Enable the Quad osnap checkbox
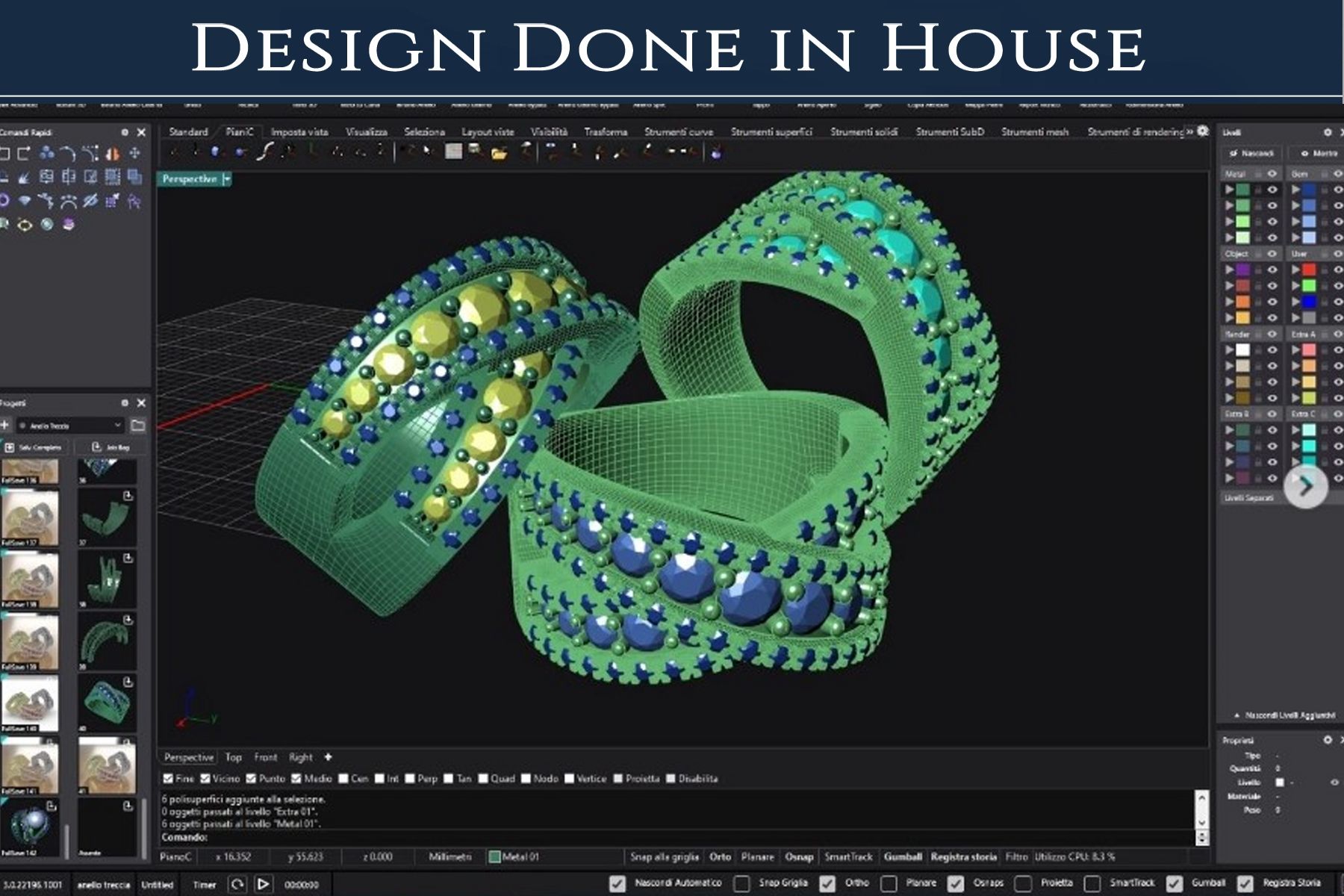The height and width of the screenshot is (896, 1344). (483, 779)
